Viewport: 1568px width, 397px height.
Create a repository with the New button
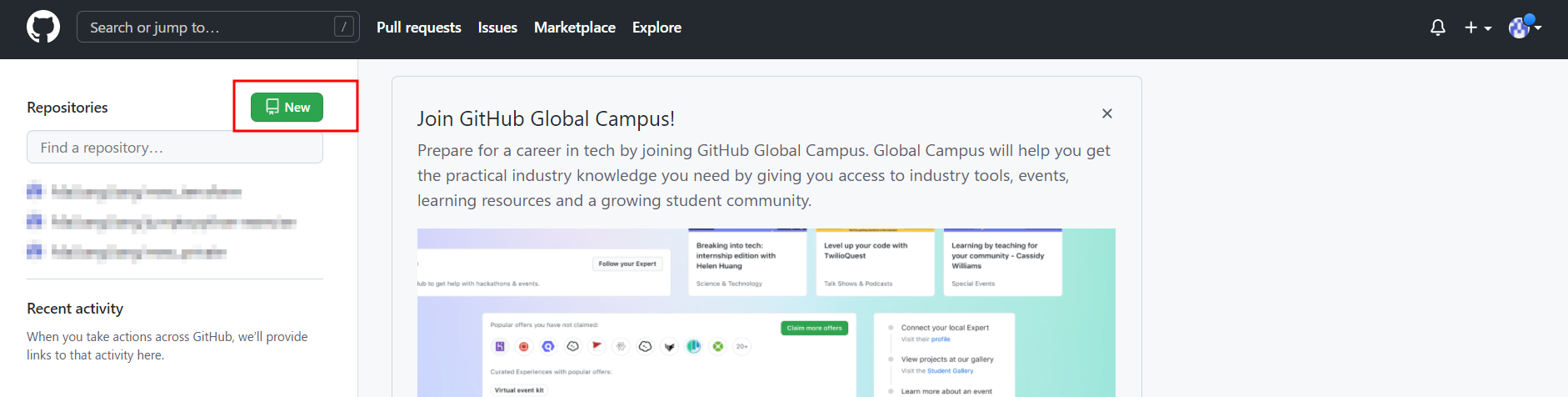287,107
